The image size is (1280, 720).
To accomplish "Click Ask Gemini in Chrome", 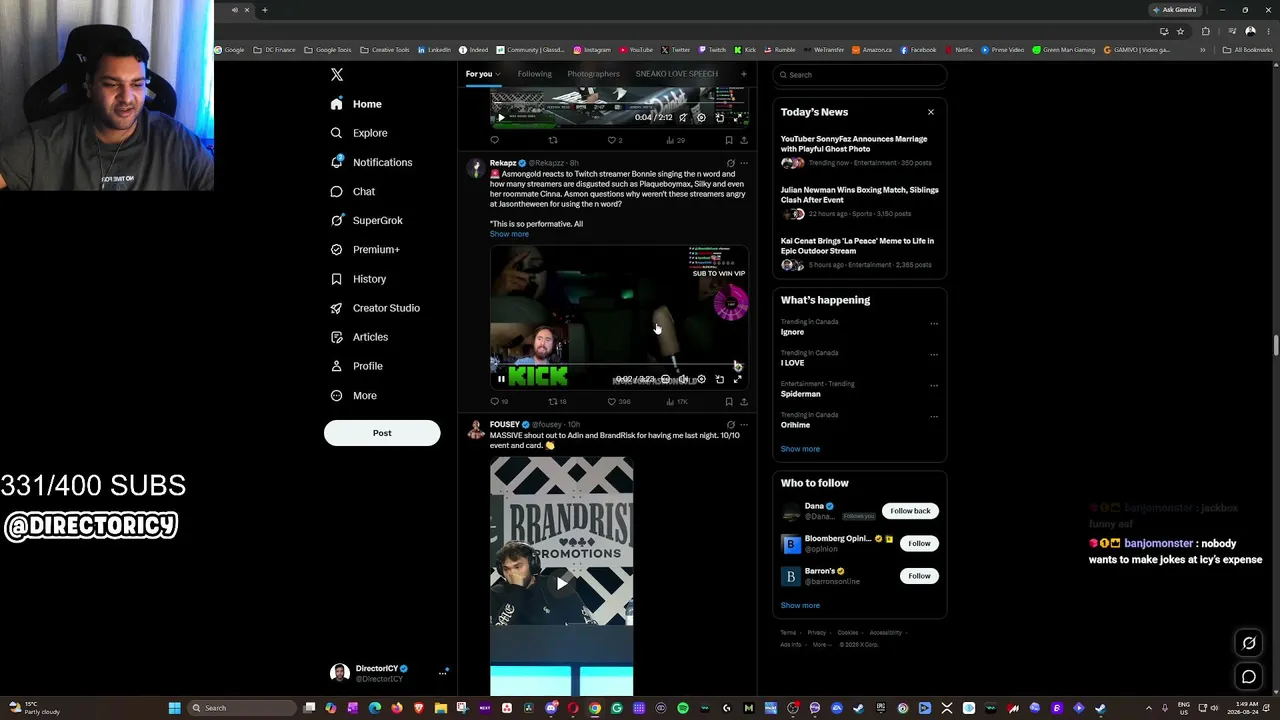I will coord(1174,10).
